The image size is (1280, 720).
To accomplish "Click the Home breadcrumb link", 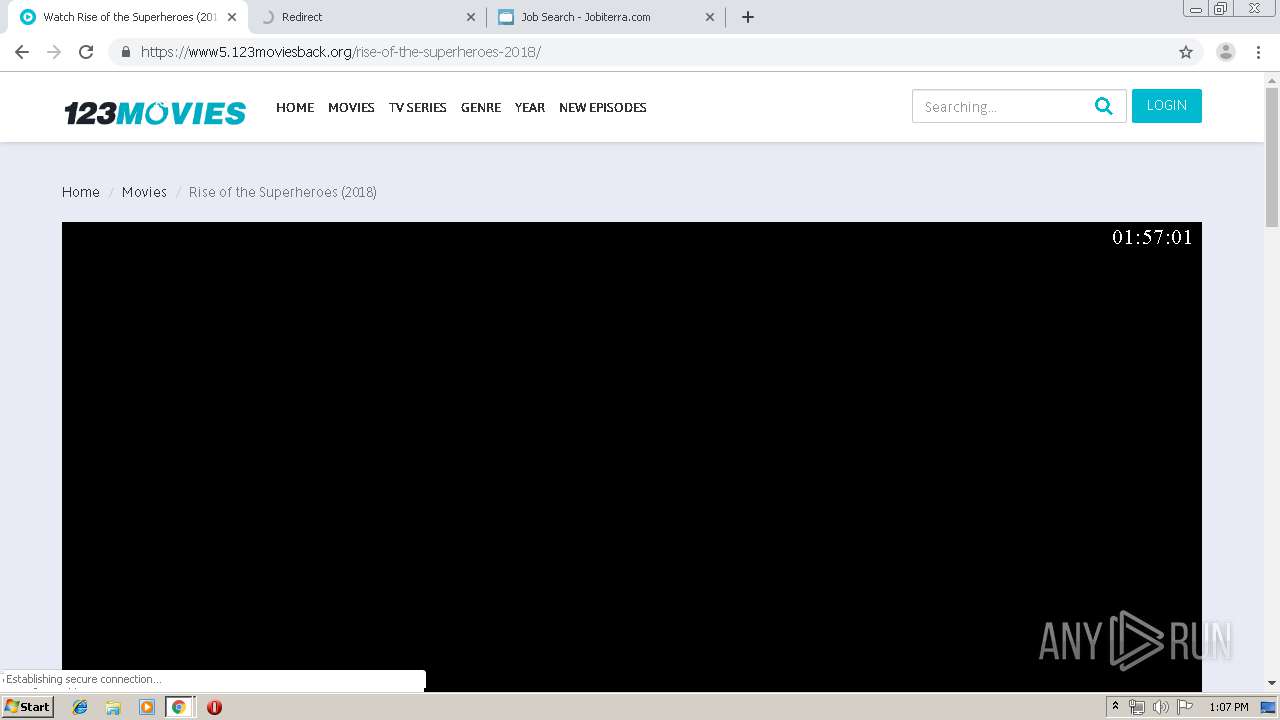I will pos(81,192).
